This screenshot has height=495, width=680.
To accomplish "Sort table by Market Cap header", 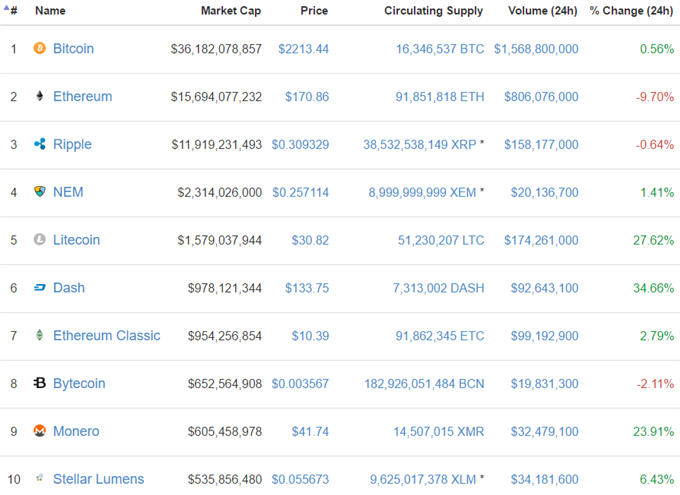I will point(231,10).
